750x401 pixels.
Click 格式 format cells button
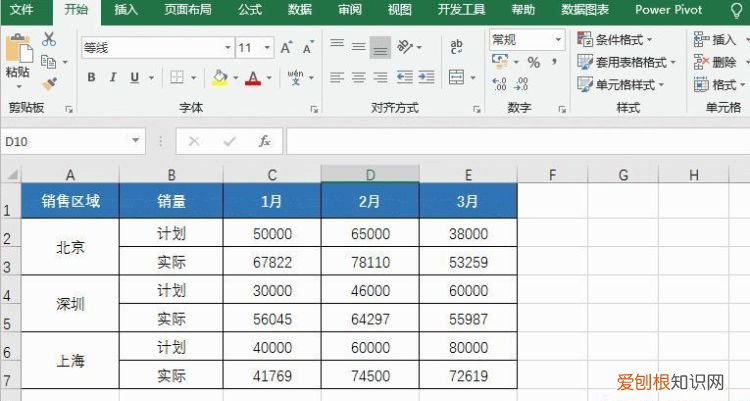pyautogui.click(x=719, y=85)
